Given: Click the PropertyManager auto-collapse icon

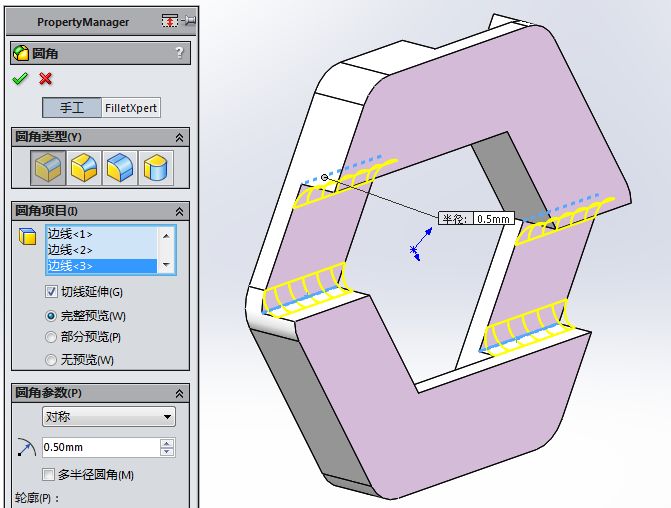Looking at the screenshot, I should (170, 21).
